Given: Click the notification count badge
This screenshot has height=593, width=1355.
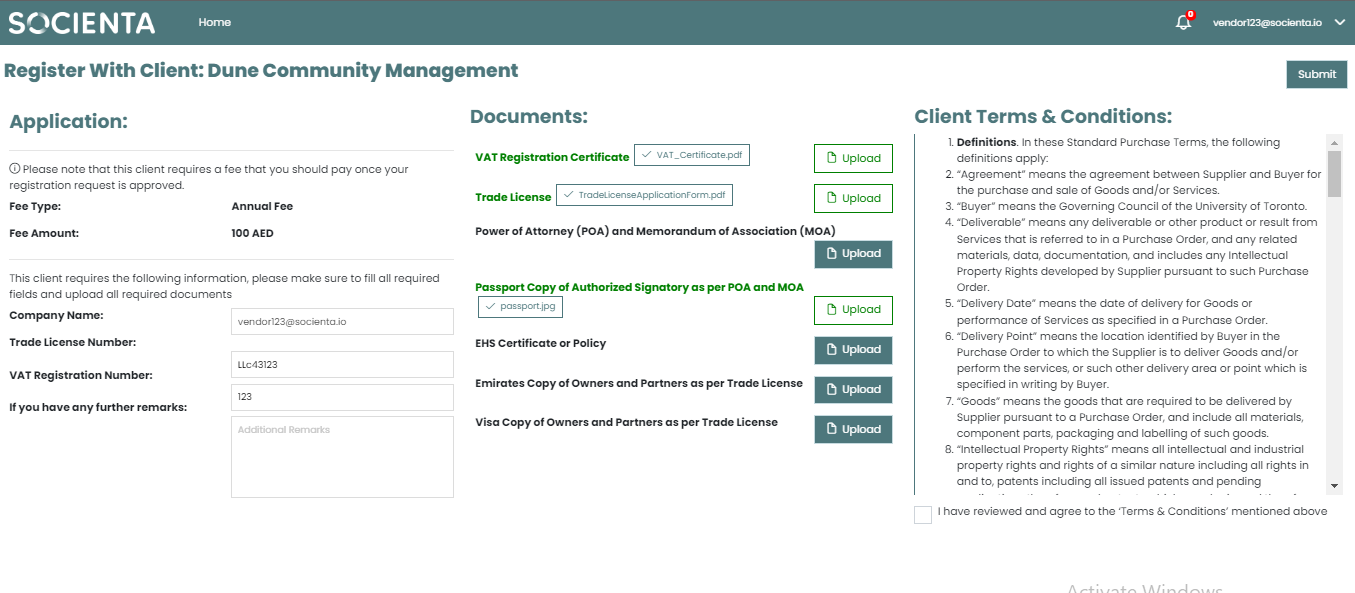Looking at the screenshot, I should (x=1190, y=15).
